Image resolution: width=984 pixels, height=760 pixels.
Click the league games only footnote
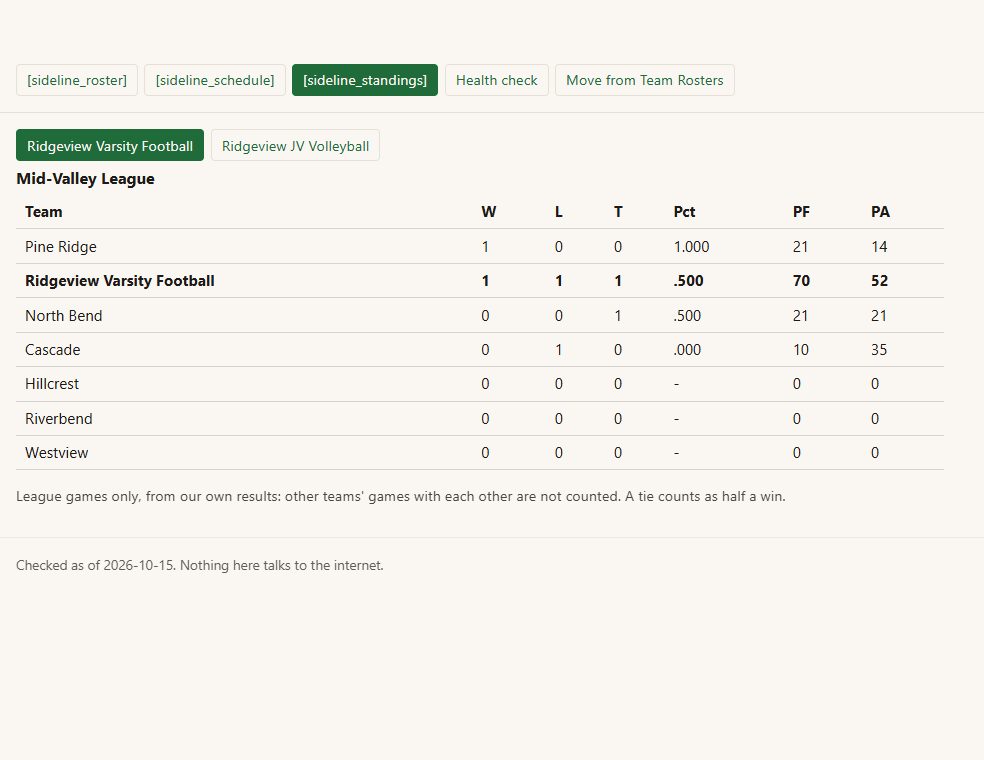[400, 496]
